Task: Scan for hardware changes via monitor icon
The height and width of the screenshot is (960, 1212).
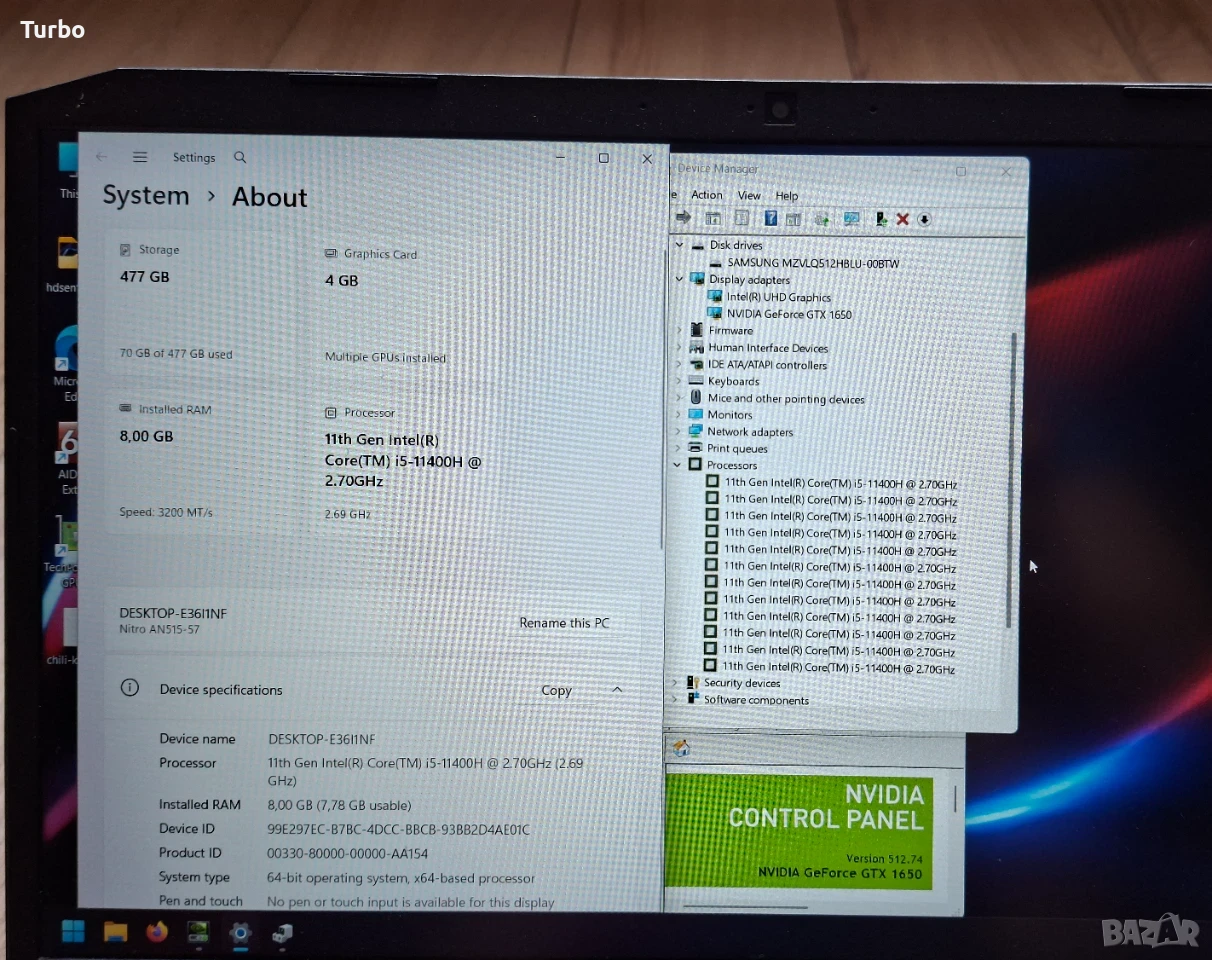Action: [852, 218]
